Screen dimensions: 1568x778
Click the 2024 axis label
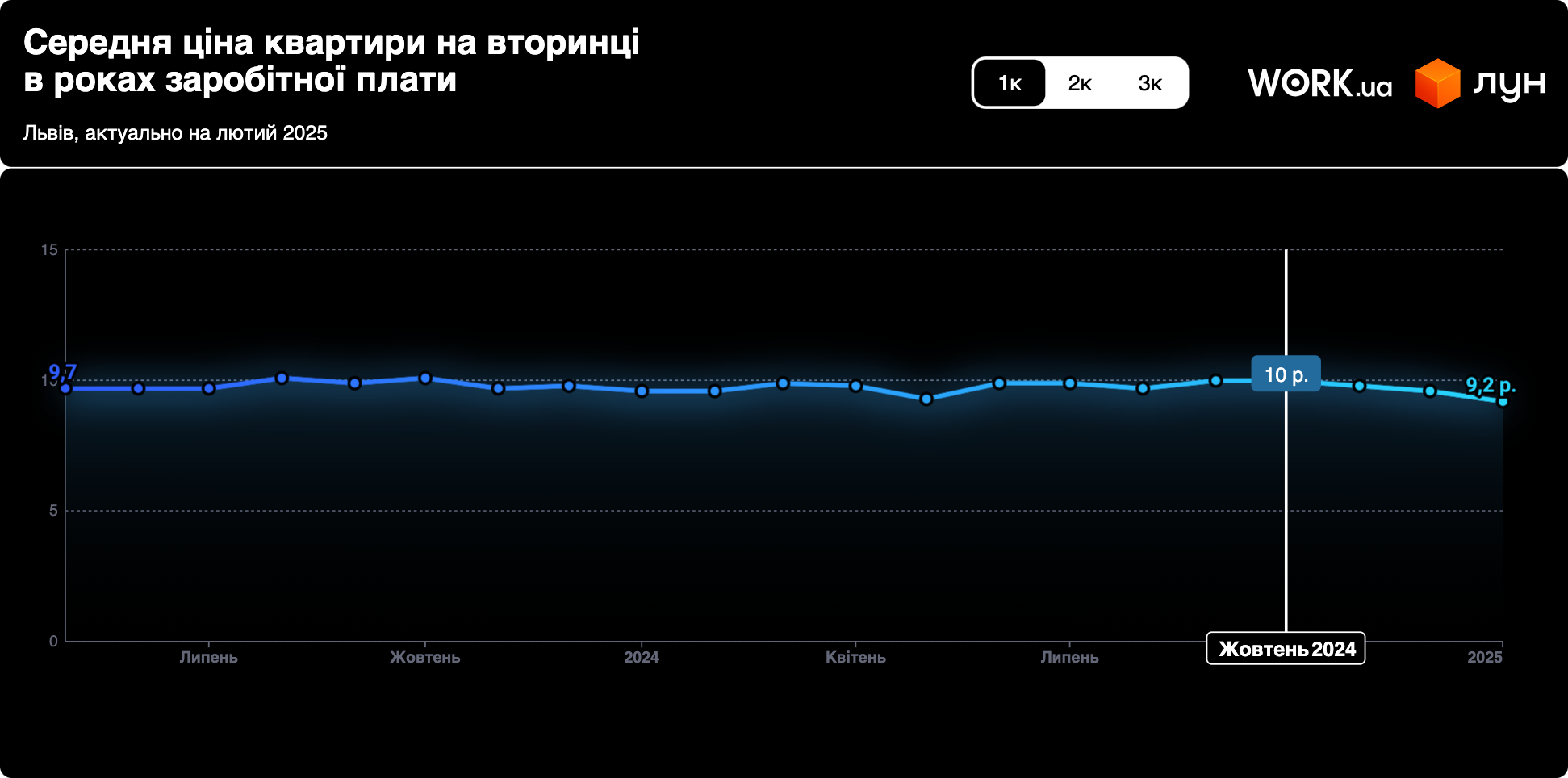[x=642, y=658]
